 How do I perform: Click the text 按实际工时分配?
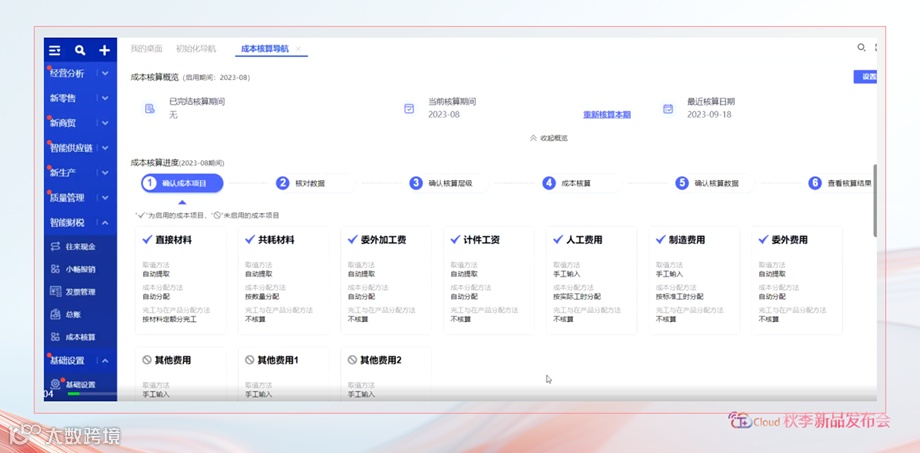tap(577, 296)
